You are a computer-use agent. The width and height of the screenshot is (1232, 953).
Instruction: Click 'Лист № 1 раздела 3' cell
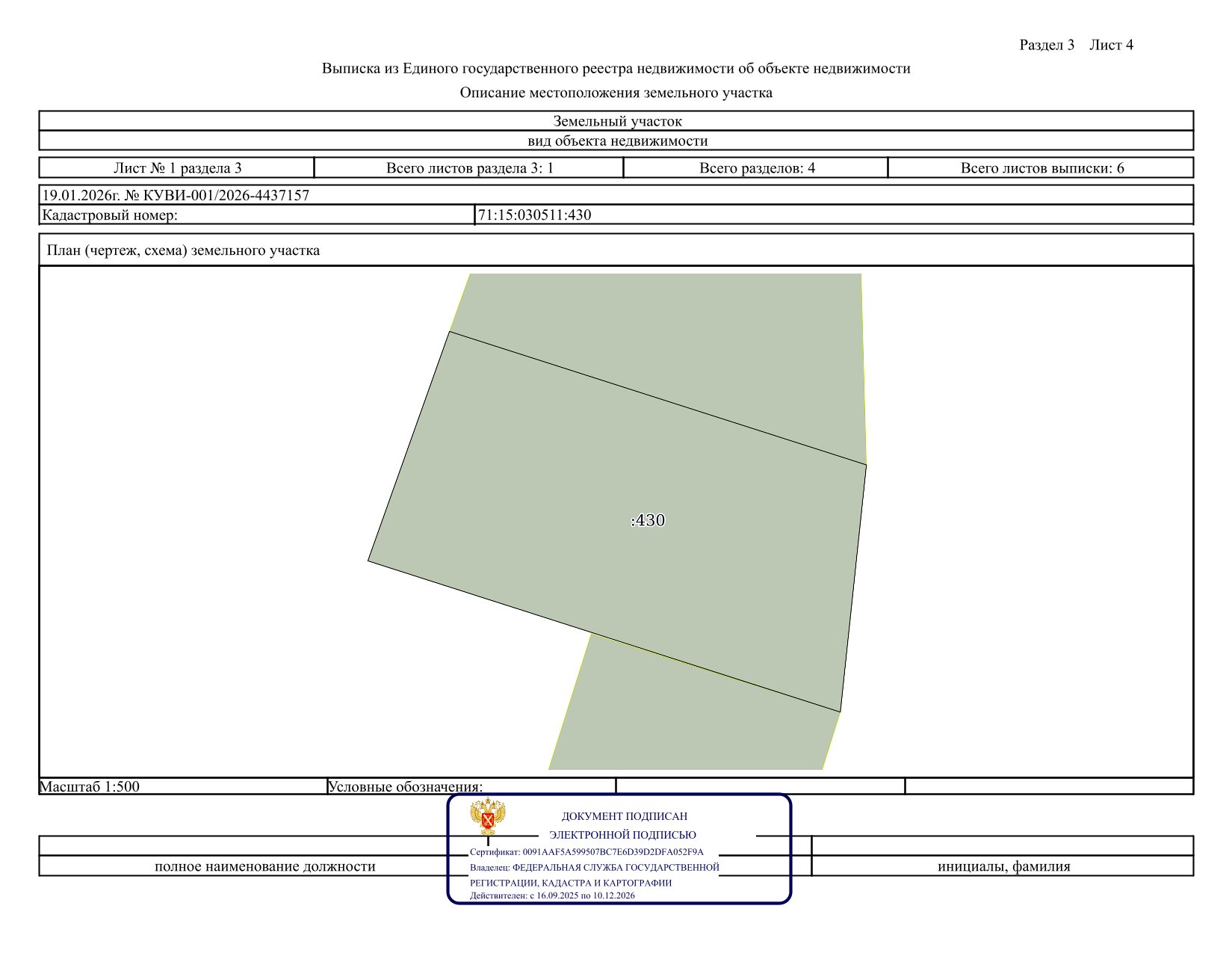(x=177, y=168)
